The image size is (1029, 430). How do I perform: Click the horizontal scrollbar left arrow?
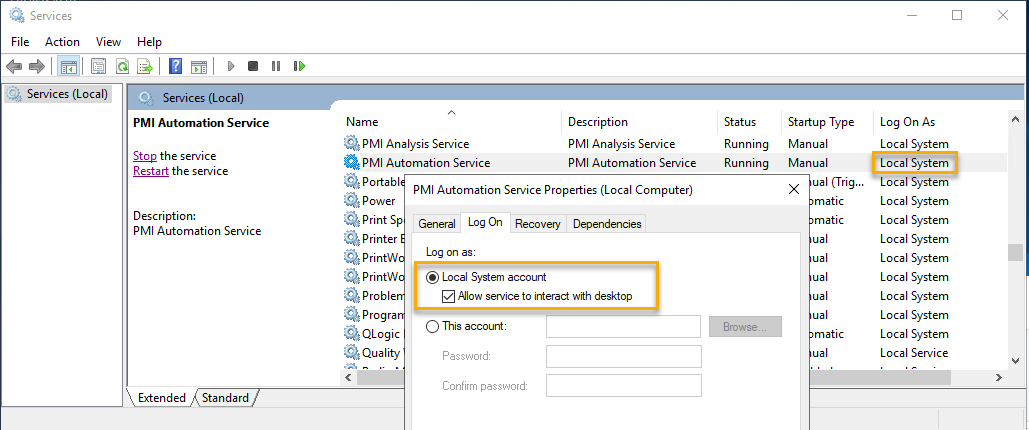click(x=348, y=377)
